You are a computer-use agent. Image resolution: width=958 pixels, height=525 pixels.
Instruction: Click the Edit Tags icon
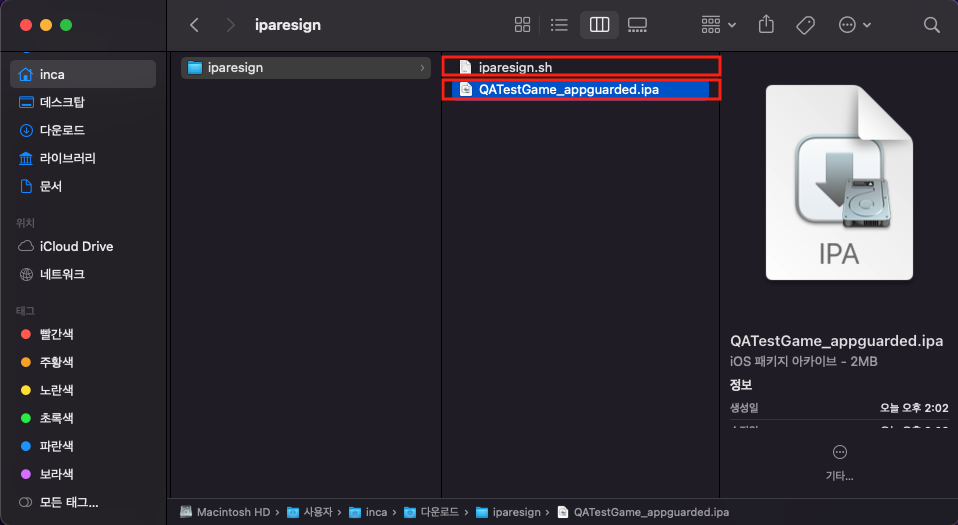805,25
